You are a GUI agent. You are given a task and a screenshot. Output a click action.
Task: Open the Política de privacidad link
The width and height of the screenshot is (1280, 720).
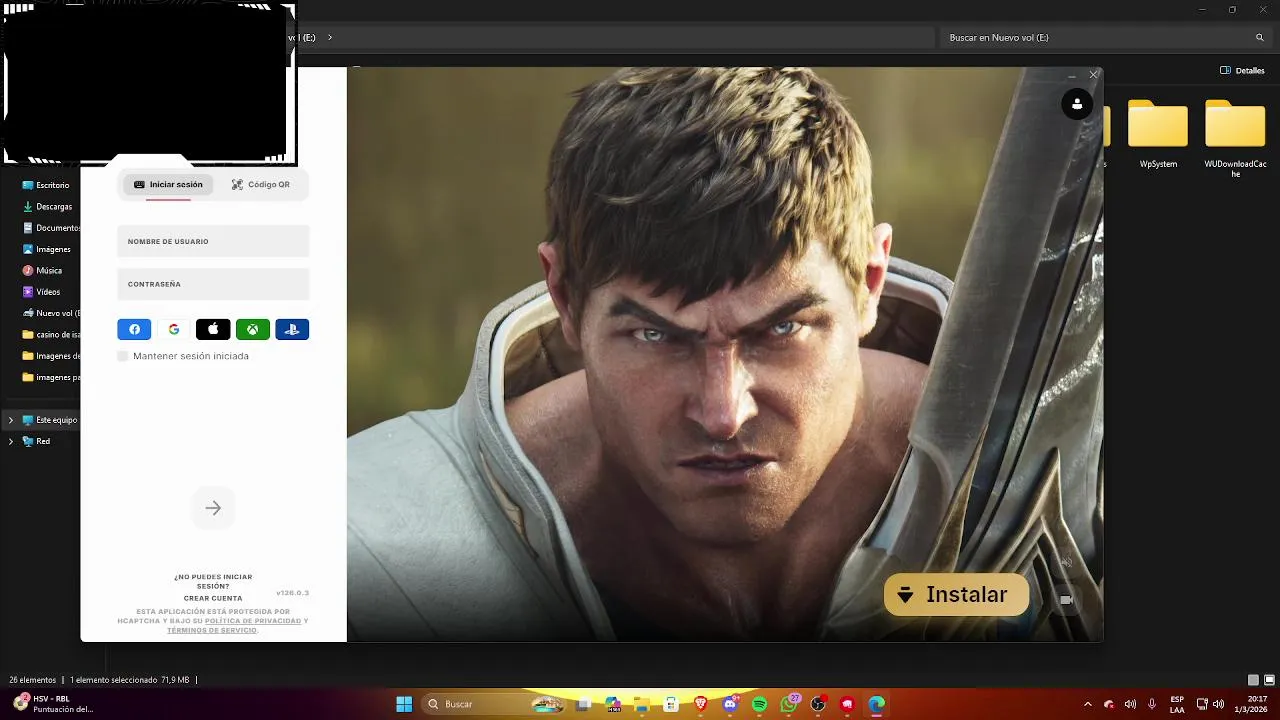253,621
